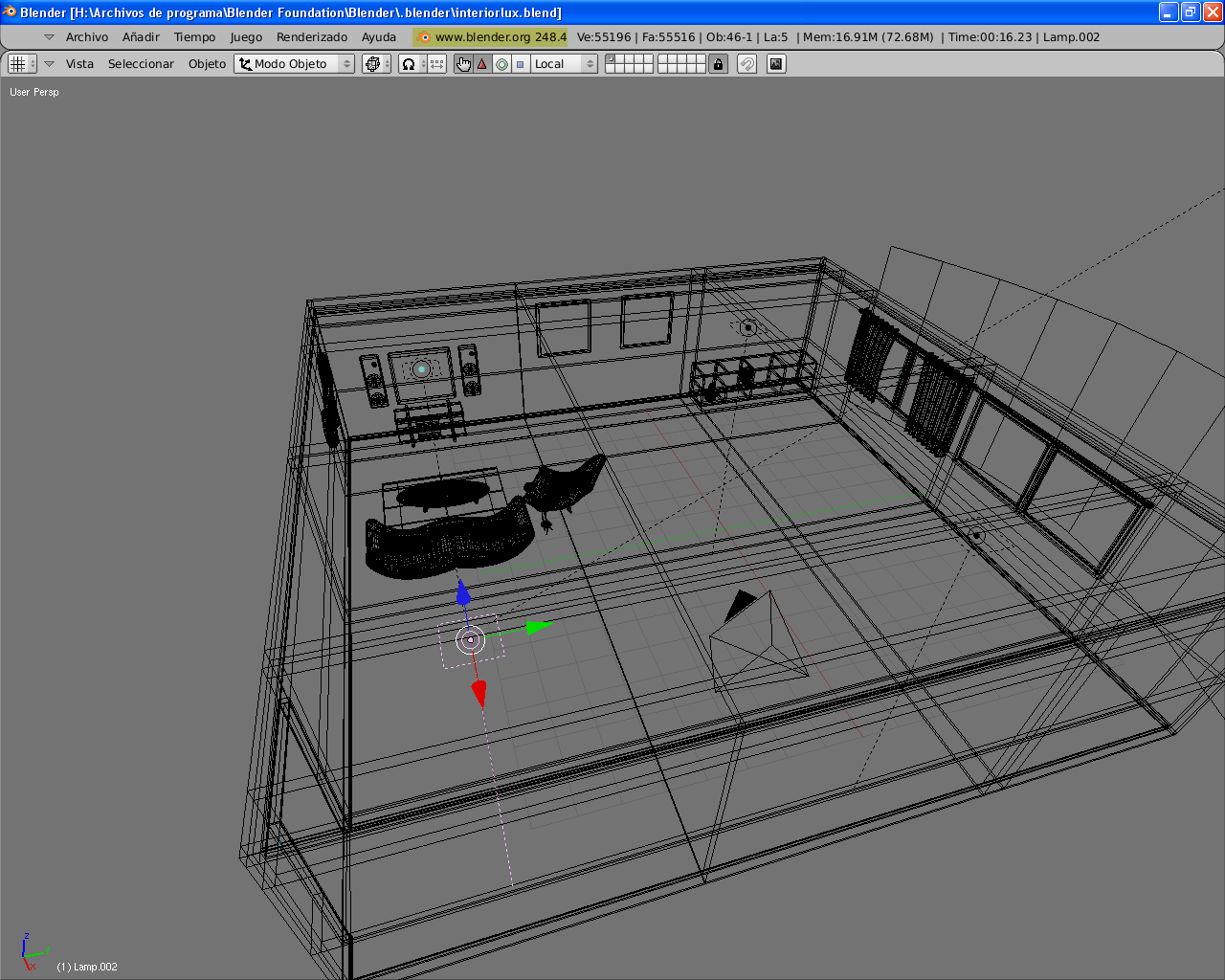1225x980 pixels.
Task: Toggle move object centers only
Action: pyautogui.click(x=436, y=64)
